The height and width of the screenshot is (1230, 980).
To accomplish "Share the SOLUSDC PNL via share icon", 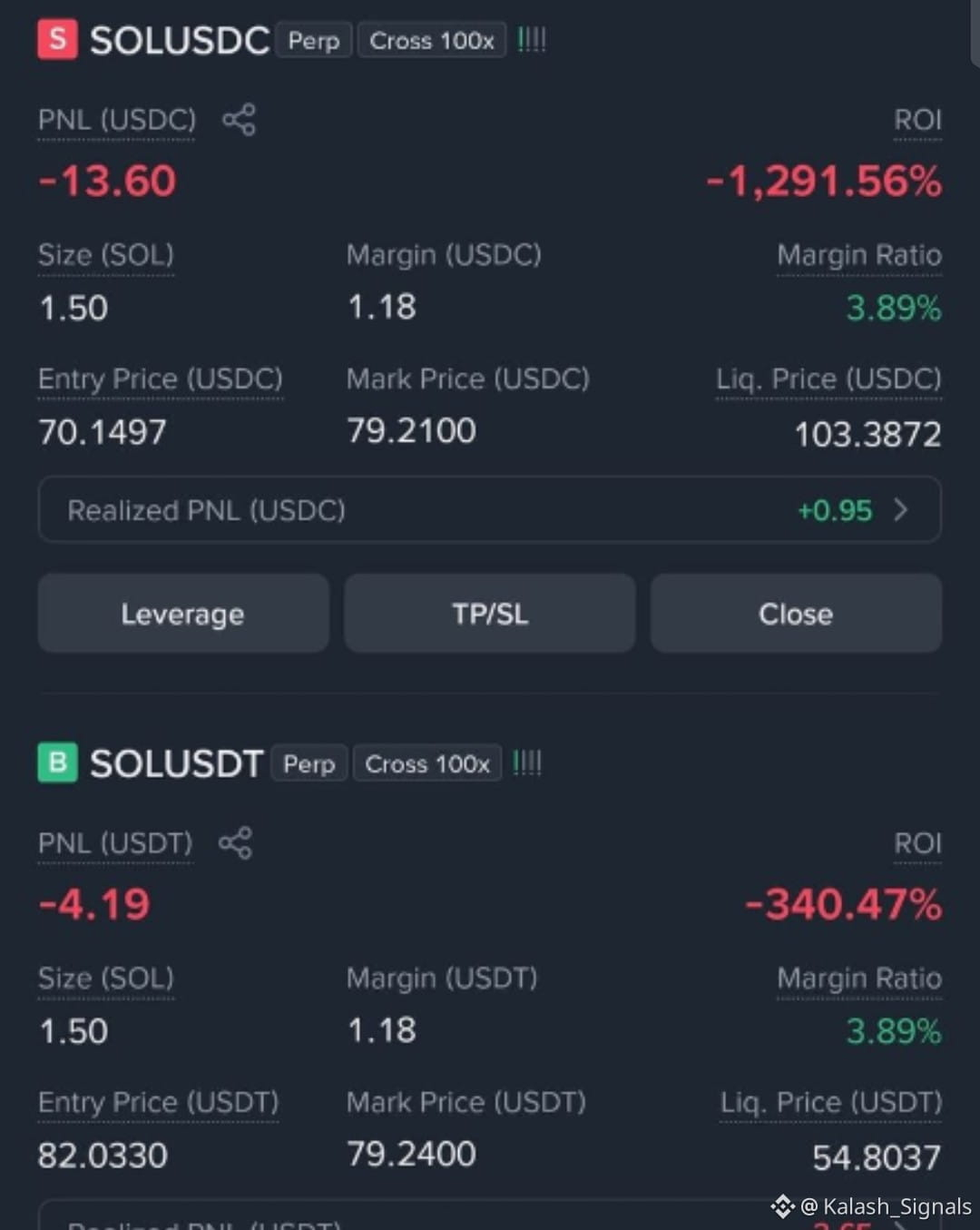I will [x=239, y=120].
